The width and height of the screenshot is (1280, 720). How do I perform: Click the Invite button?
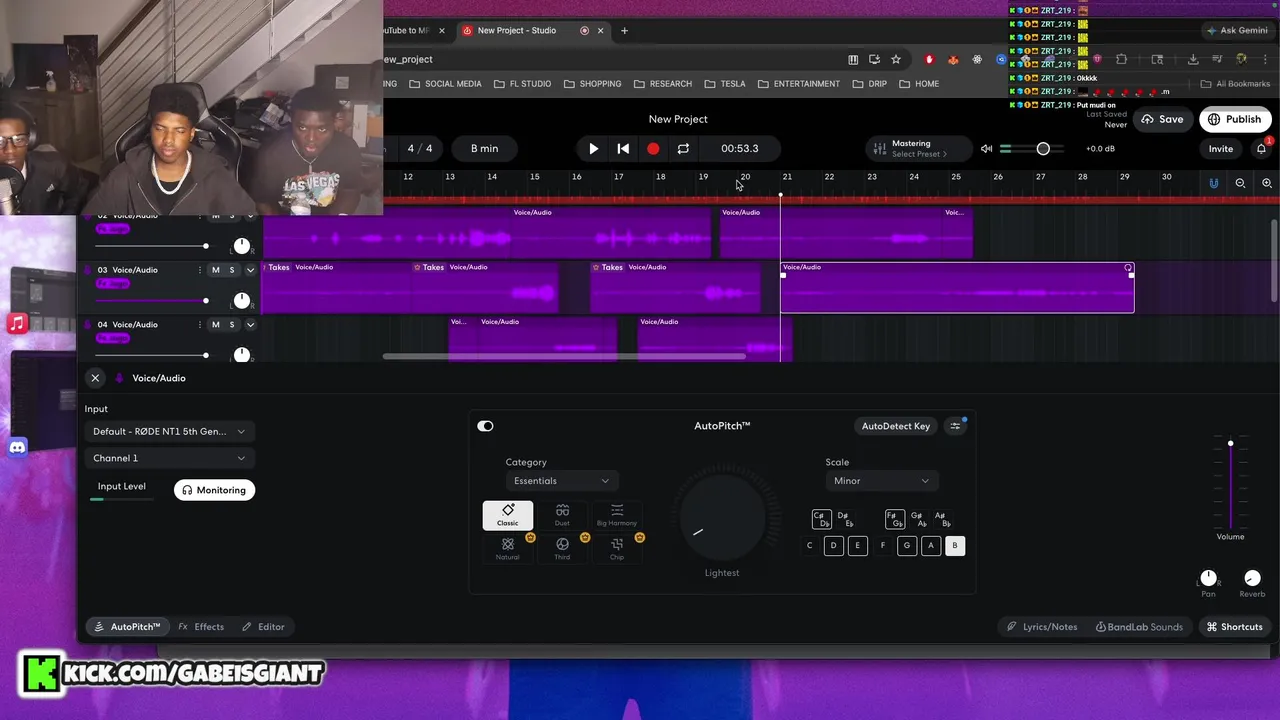coord(1221,149)
